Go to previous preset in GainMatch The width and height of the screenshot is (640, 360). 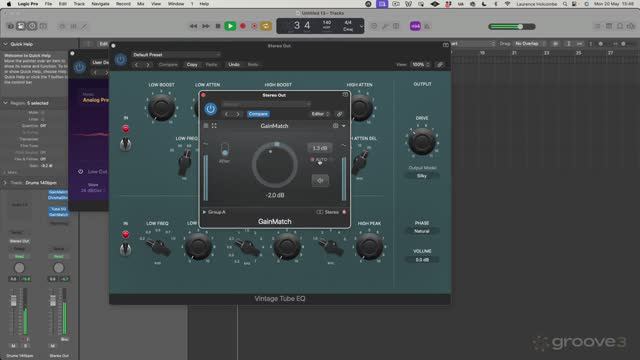tap(227, 114)
